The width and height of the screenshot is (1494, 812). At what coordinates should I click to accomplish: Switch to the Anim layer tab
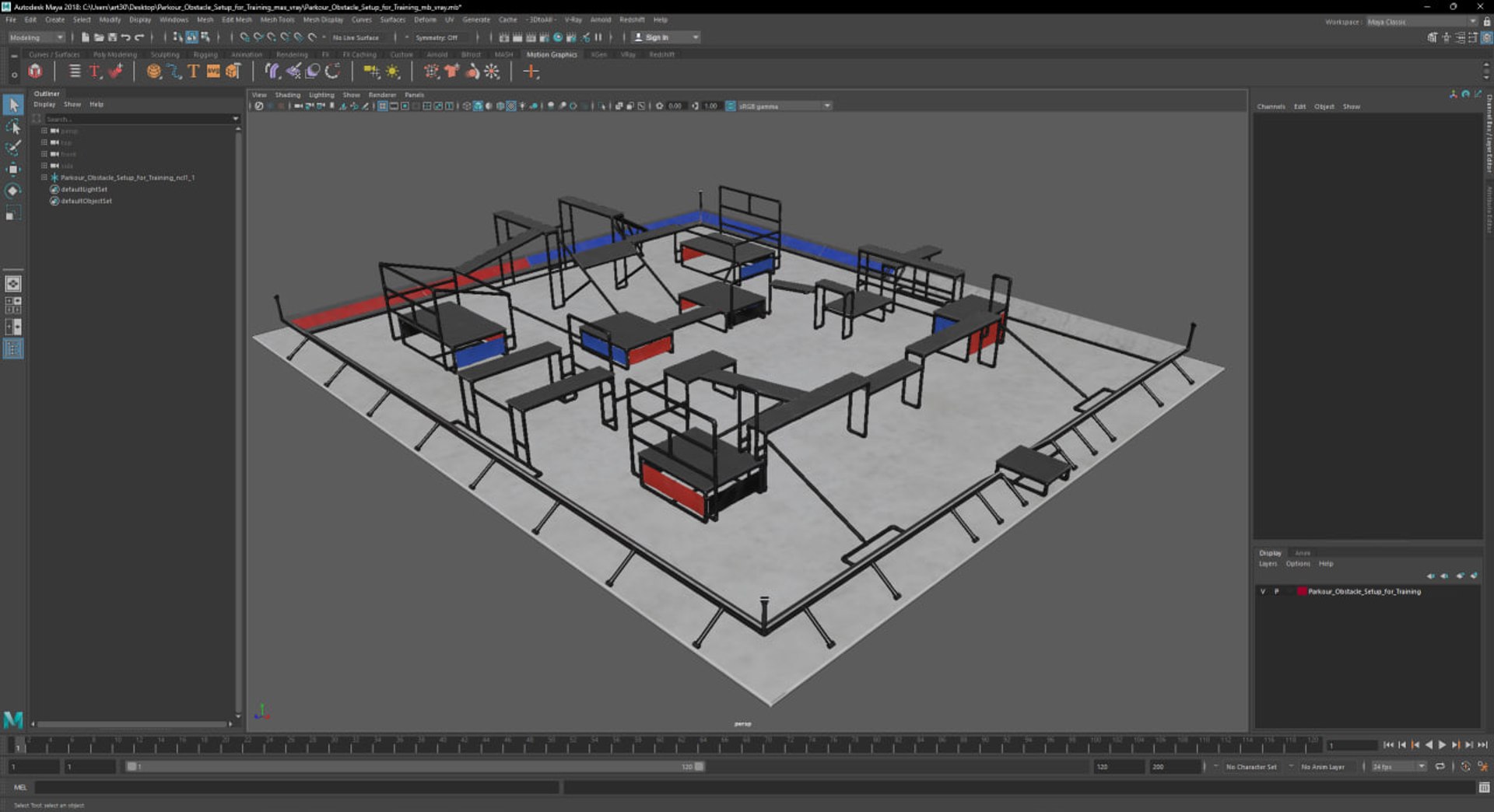click(x=1303, y=553)
